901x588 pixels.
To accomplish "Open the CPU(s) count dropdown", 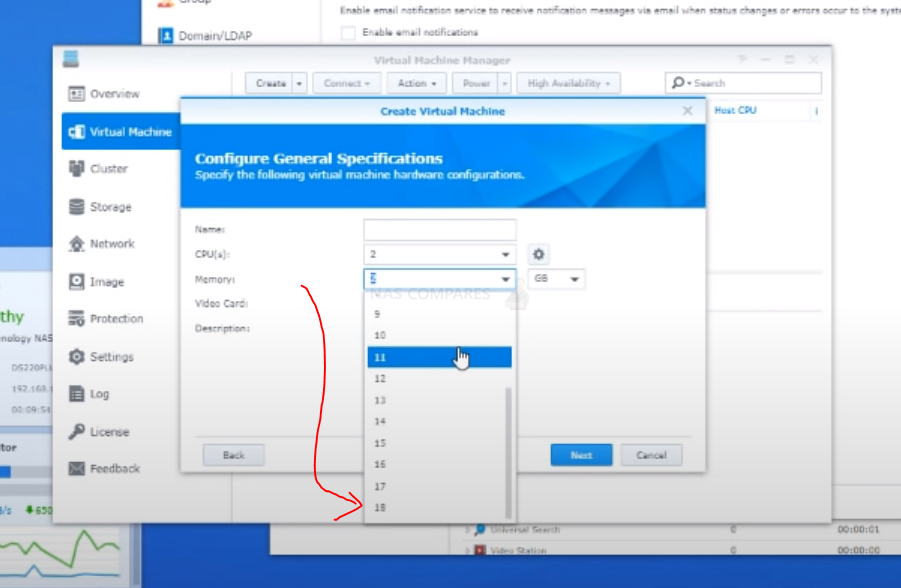I will point(440,254).
